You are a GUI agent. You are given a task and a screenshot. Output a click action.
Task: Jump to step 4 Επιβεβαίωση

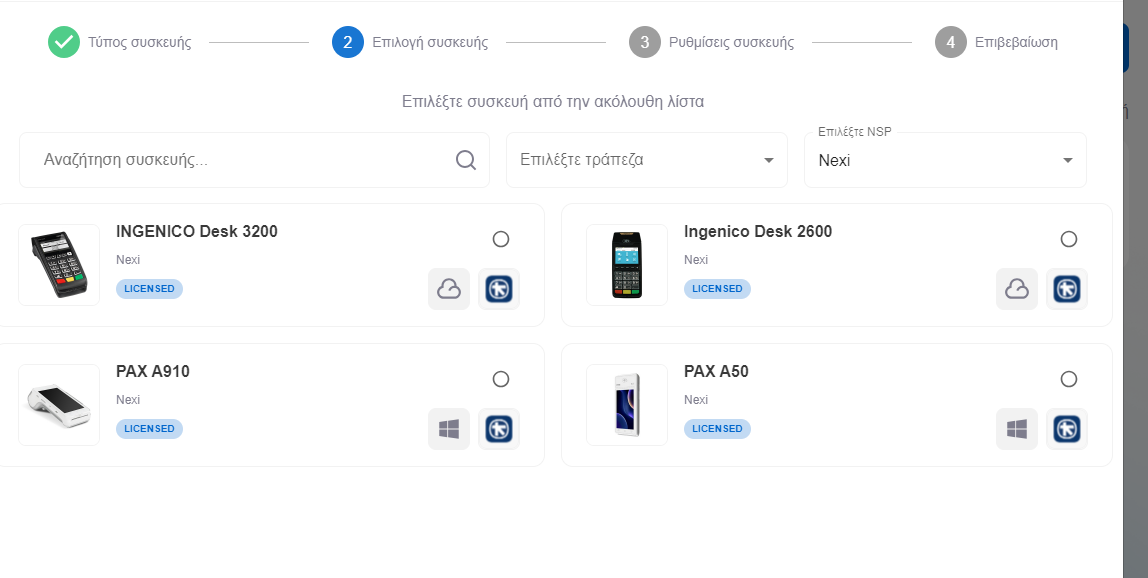click(996, 42)
